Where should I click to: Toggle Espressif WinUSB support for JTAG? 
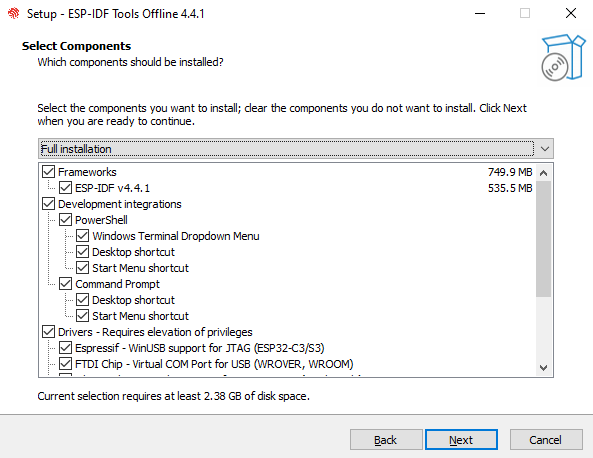coord(65,348)
